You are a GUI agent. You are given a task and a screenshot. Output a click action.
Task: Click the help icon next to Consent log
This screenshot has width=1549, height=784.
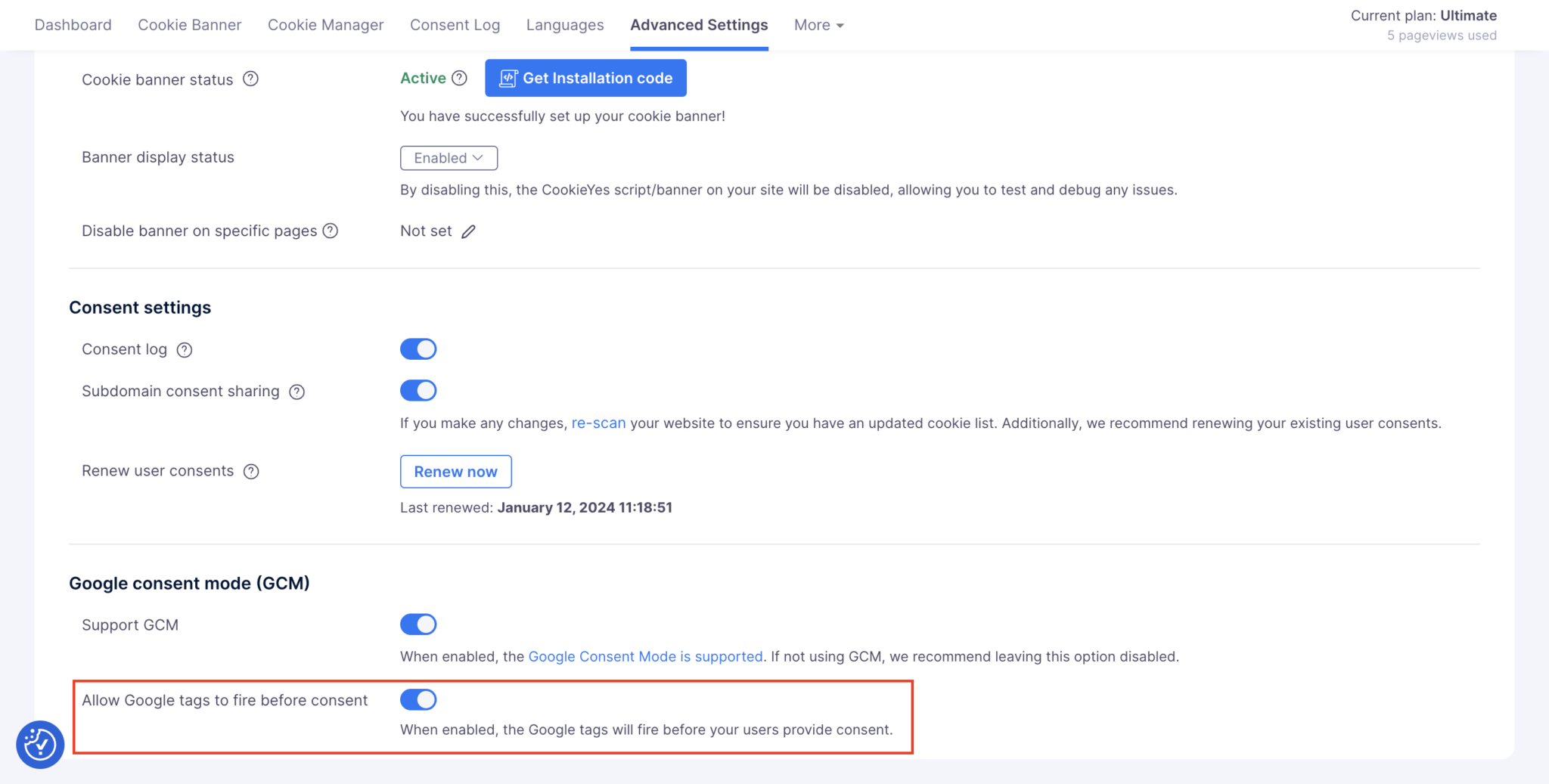184,349
